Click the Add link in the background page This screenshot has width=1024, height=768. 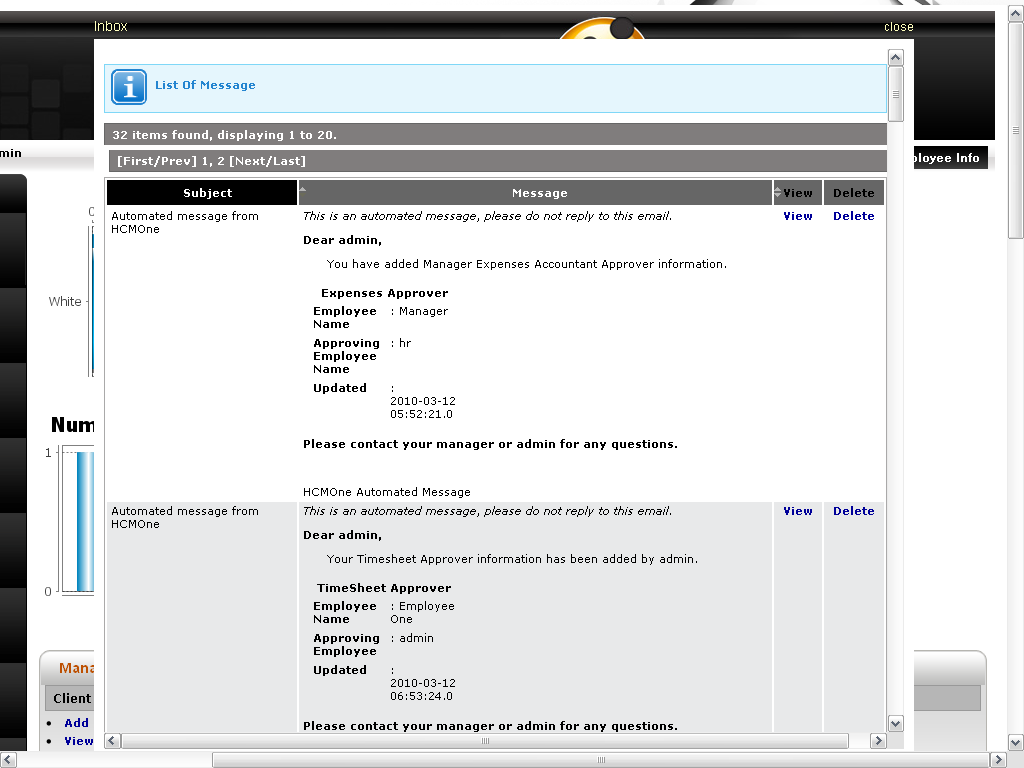[x=76, y=723]
